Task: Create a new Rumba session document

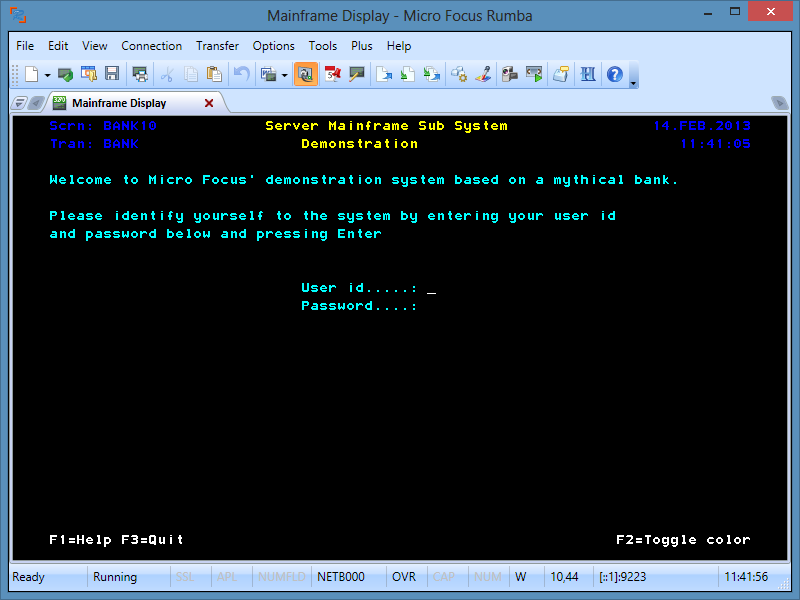Action: [x=31, y=74]
